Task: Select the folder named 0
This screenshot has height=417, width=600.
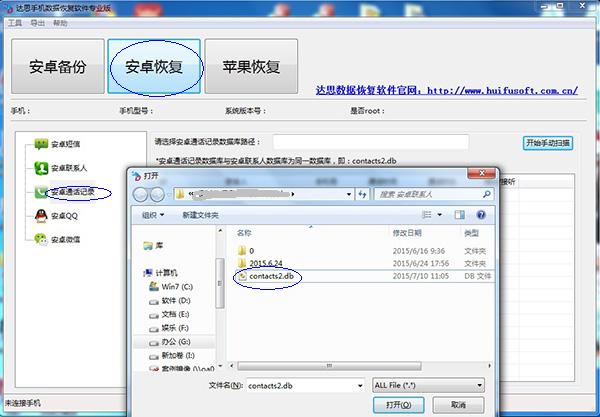Action: point(251,251)
